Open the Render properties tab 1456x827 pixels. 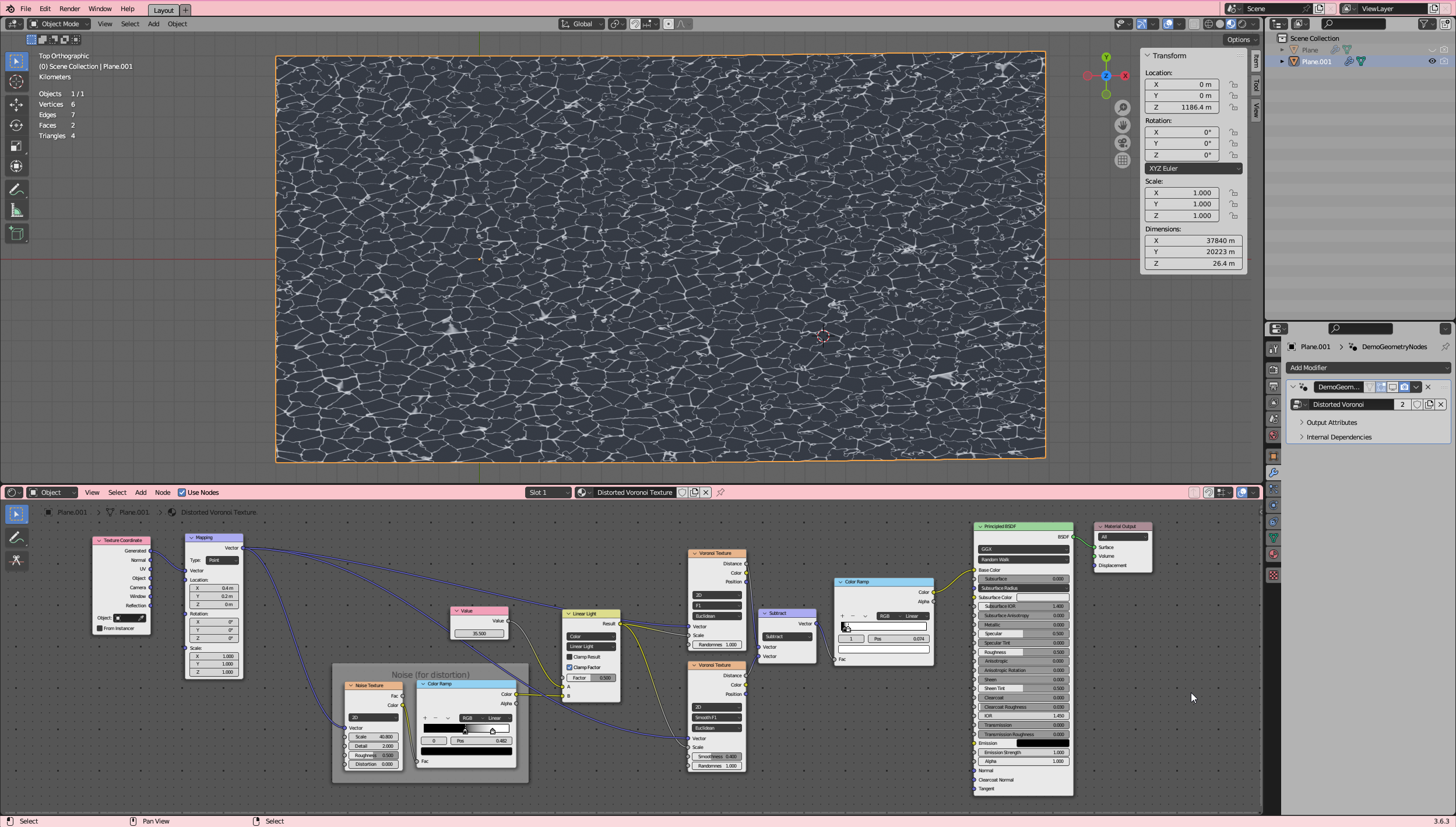coord(1274,369)
